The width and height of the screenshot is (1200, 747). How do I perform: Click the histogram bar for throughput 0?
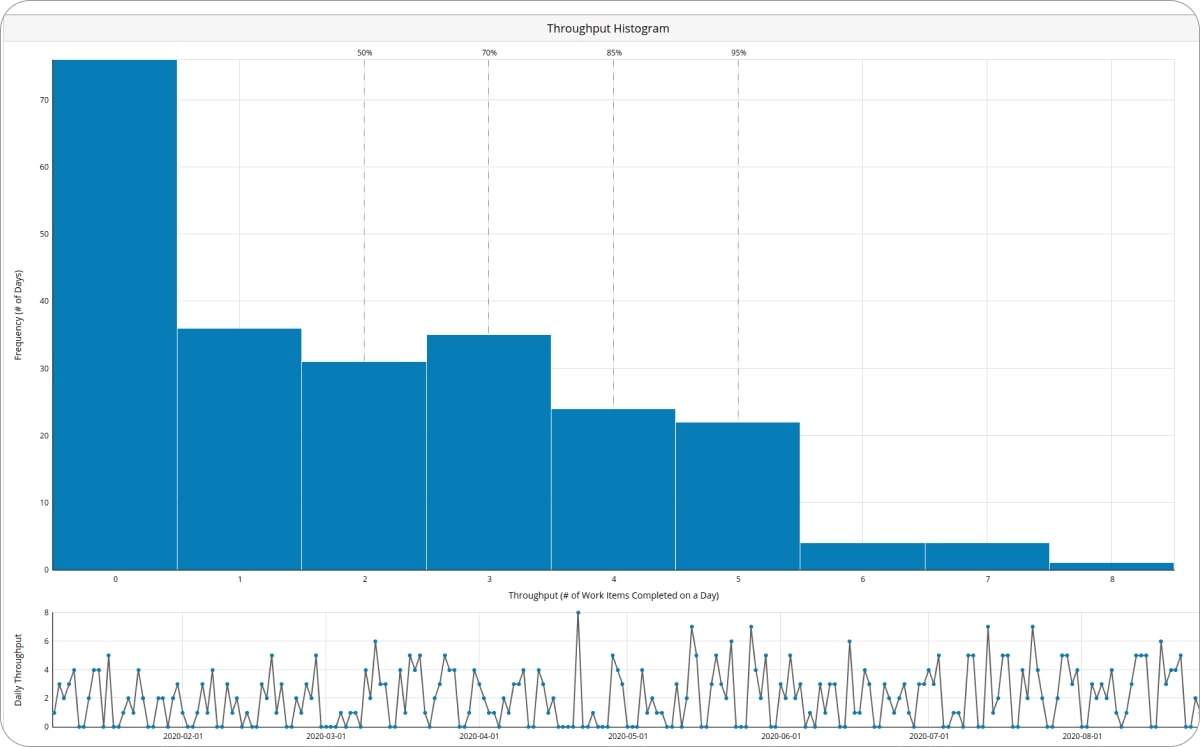pyautogui.click(x=115, y=315)
